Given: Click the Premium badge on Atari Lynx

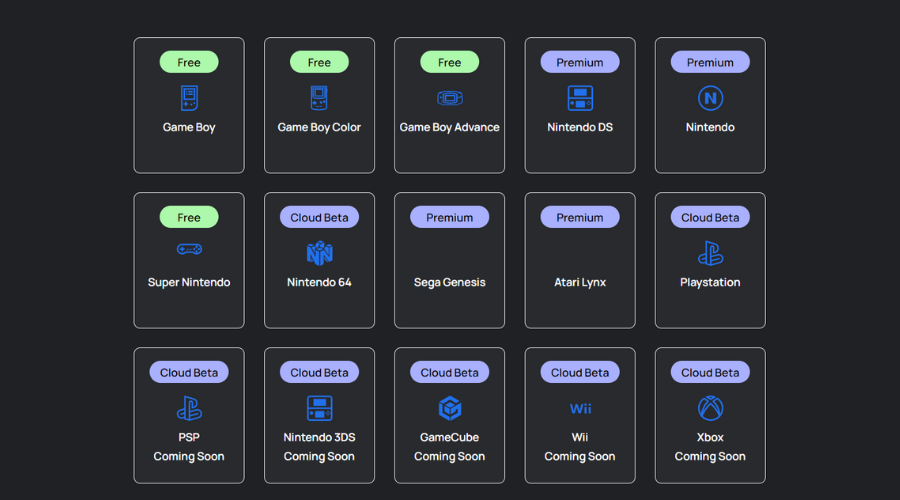Looking at the screenshot, I should (x=580, y=217).
